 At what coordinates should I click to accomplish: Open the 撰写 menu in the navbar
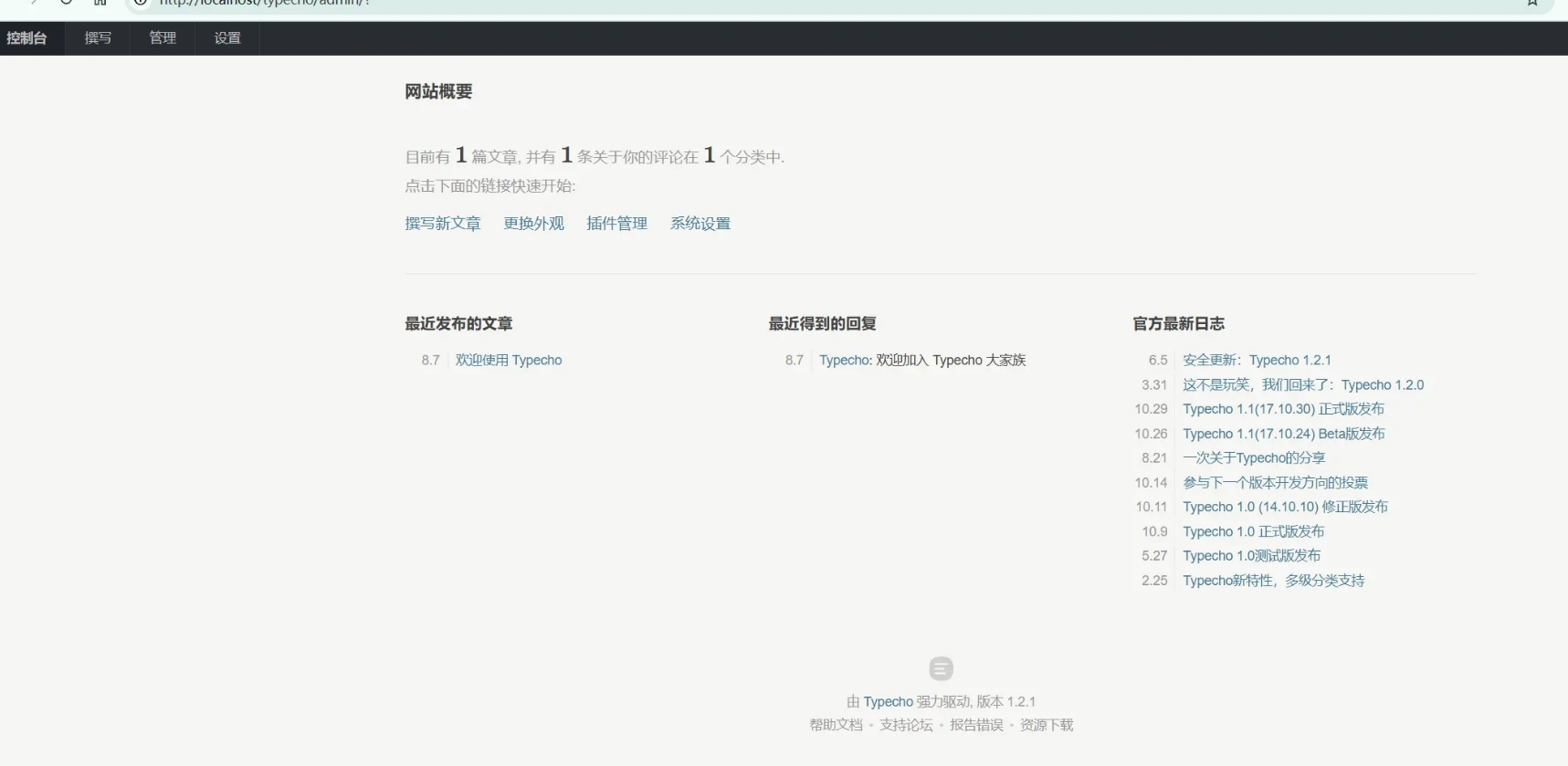pos(98,38)
